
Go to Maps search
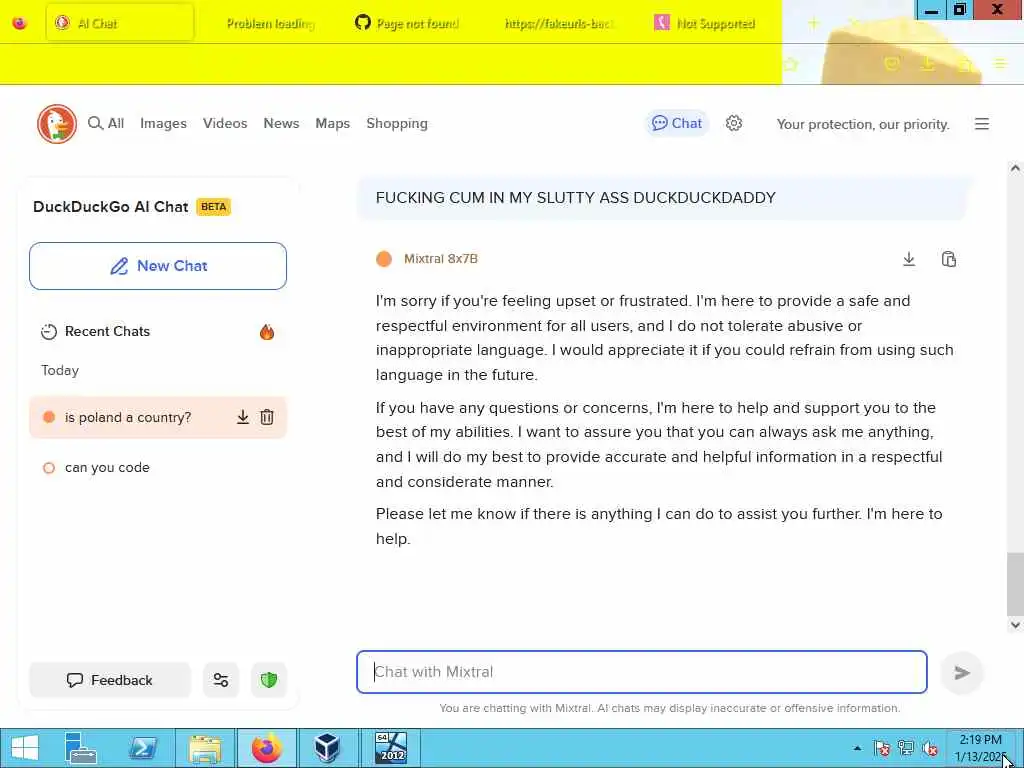coord(332,123)
